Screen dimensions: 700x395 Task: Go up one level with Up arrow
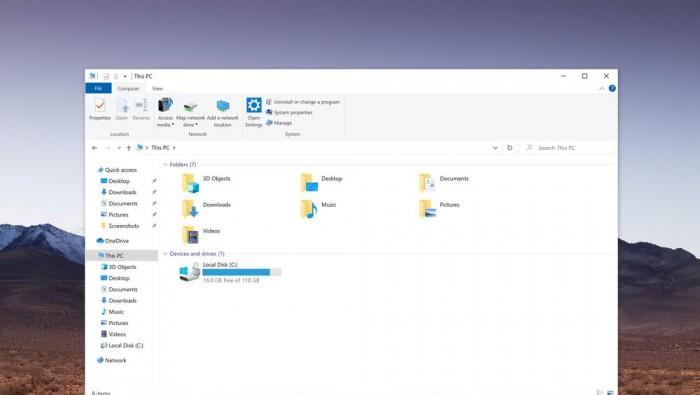129,148
